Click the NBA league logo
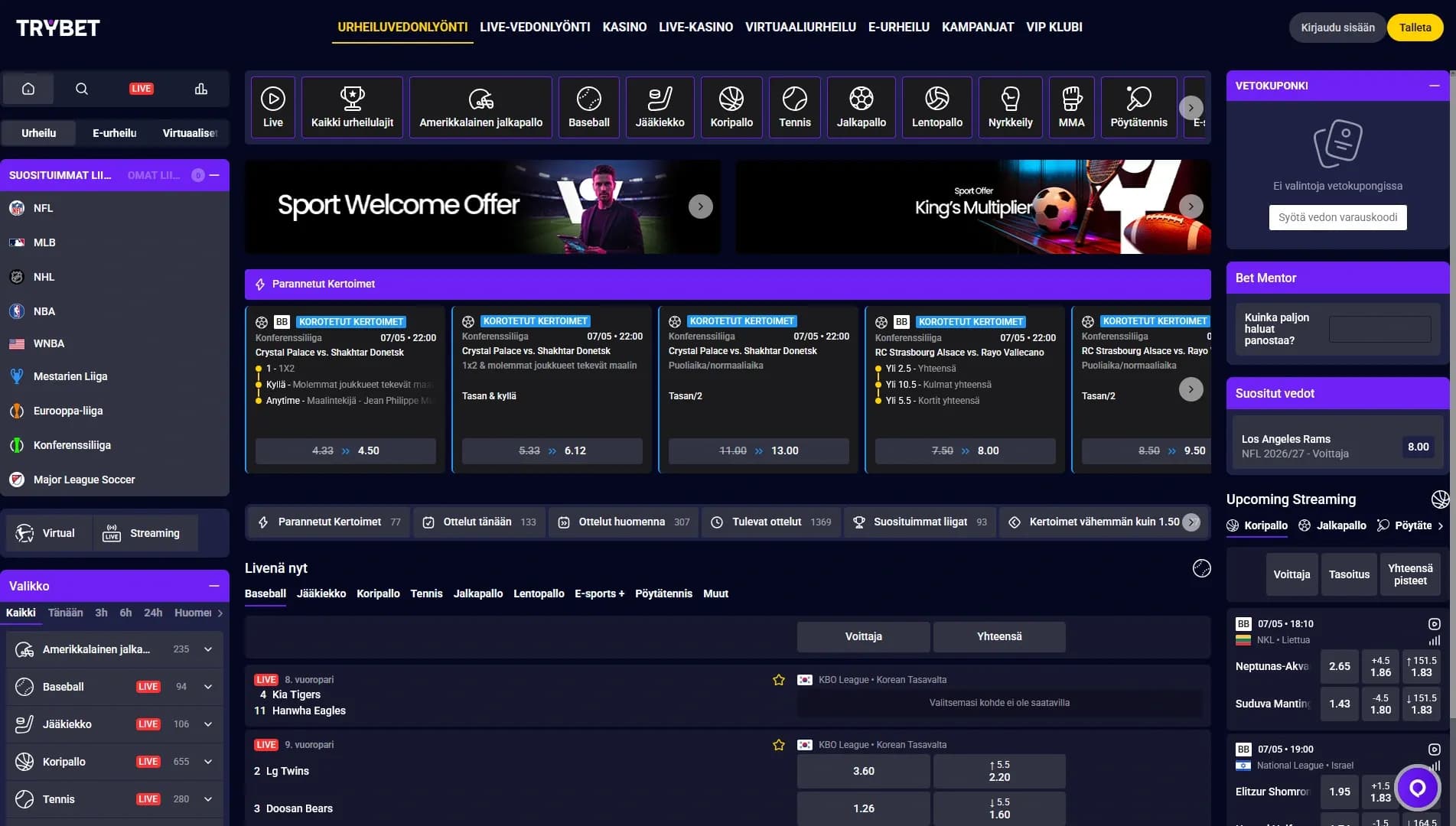This screenshot has width=1456, height=826. [17, 311]
